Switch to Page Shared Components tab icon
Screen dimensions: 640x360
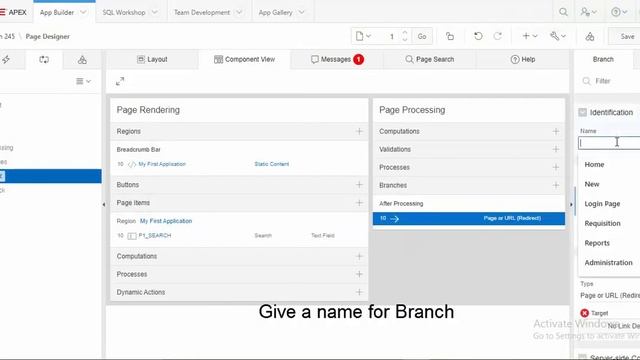coord(82,60)
